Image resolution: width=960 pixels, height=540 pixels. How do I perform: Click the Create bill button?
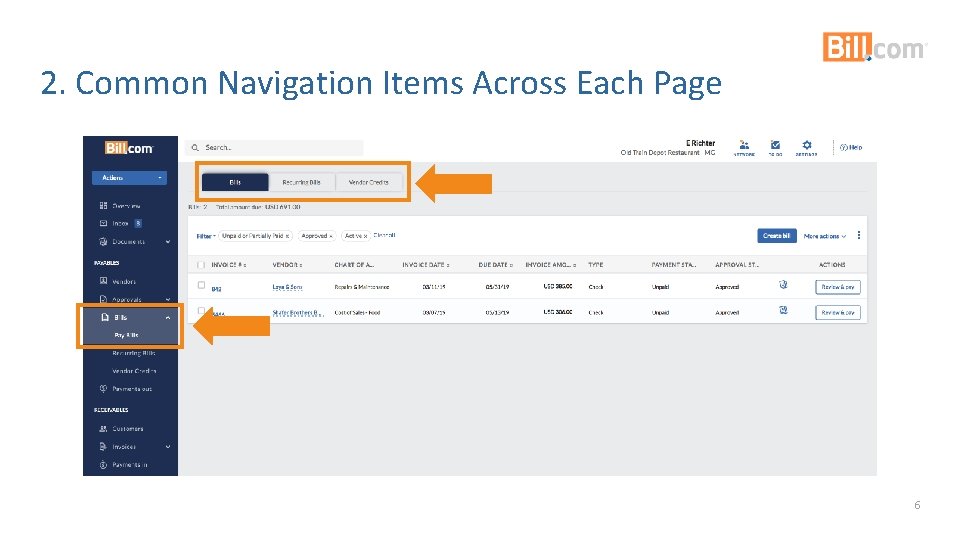pyautogui.click(x=776, y=236)
